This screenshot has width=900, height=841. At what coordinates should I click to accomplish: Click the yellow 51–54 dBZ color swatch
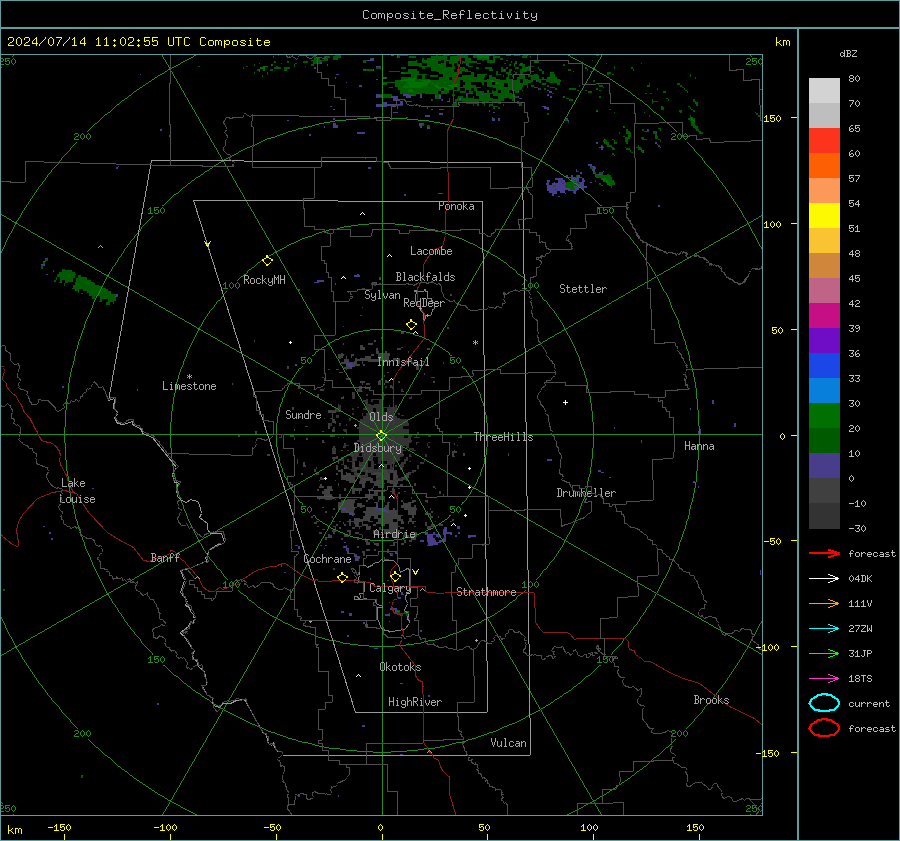824,216
